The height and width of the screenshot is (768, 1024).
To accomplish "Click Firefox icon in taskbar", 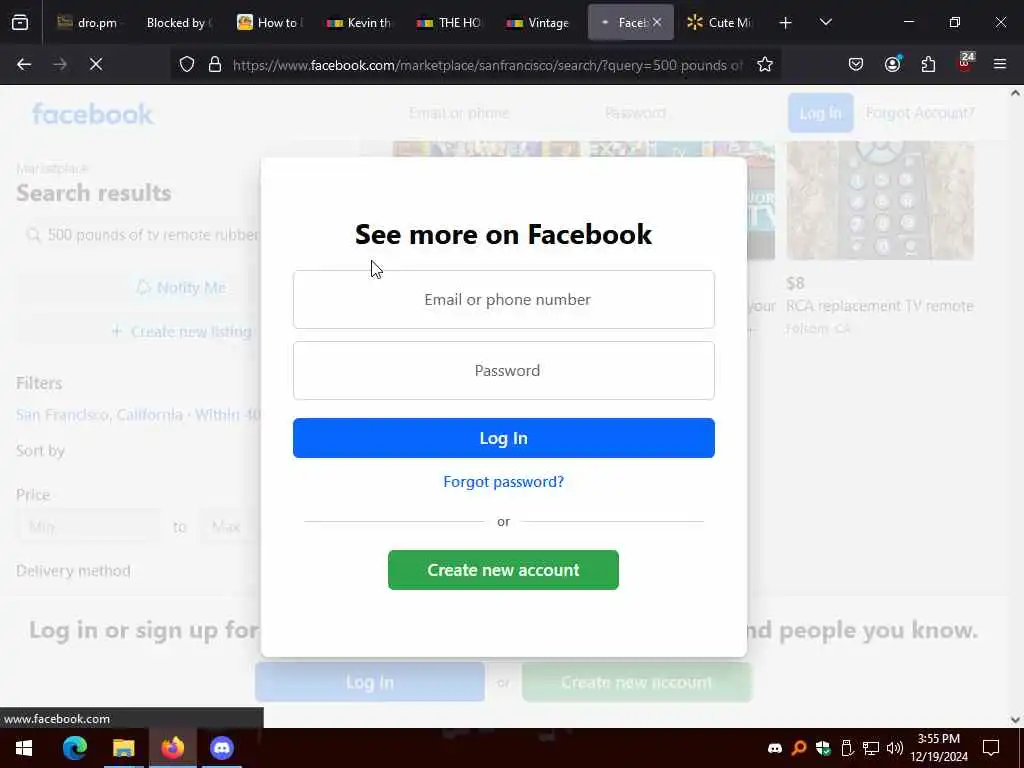I will (x=172, y=748).
